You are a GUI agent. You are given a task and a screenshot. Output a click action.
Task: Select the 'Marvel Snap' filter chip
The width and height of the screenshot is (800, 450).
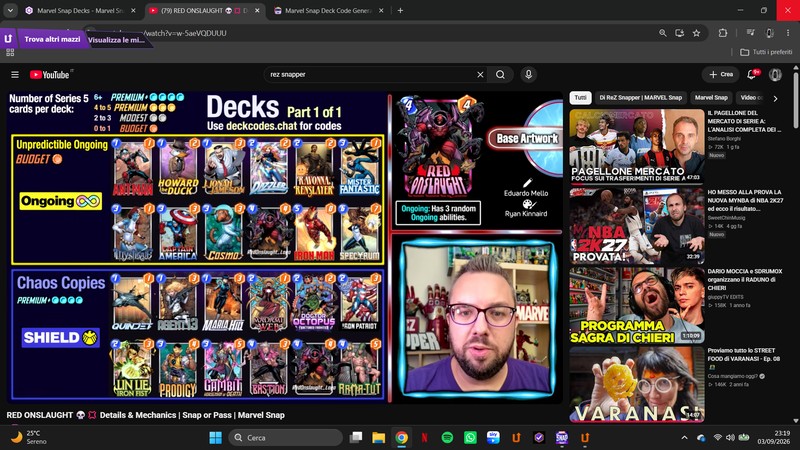[711, 97]
